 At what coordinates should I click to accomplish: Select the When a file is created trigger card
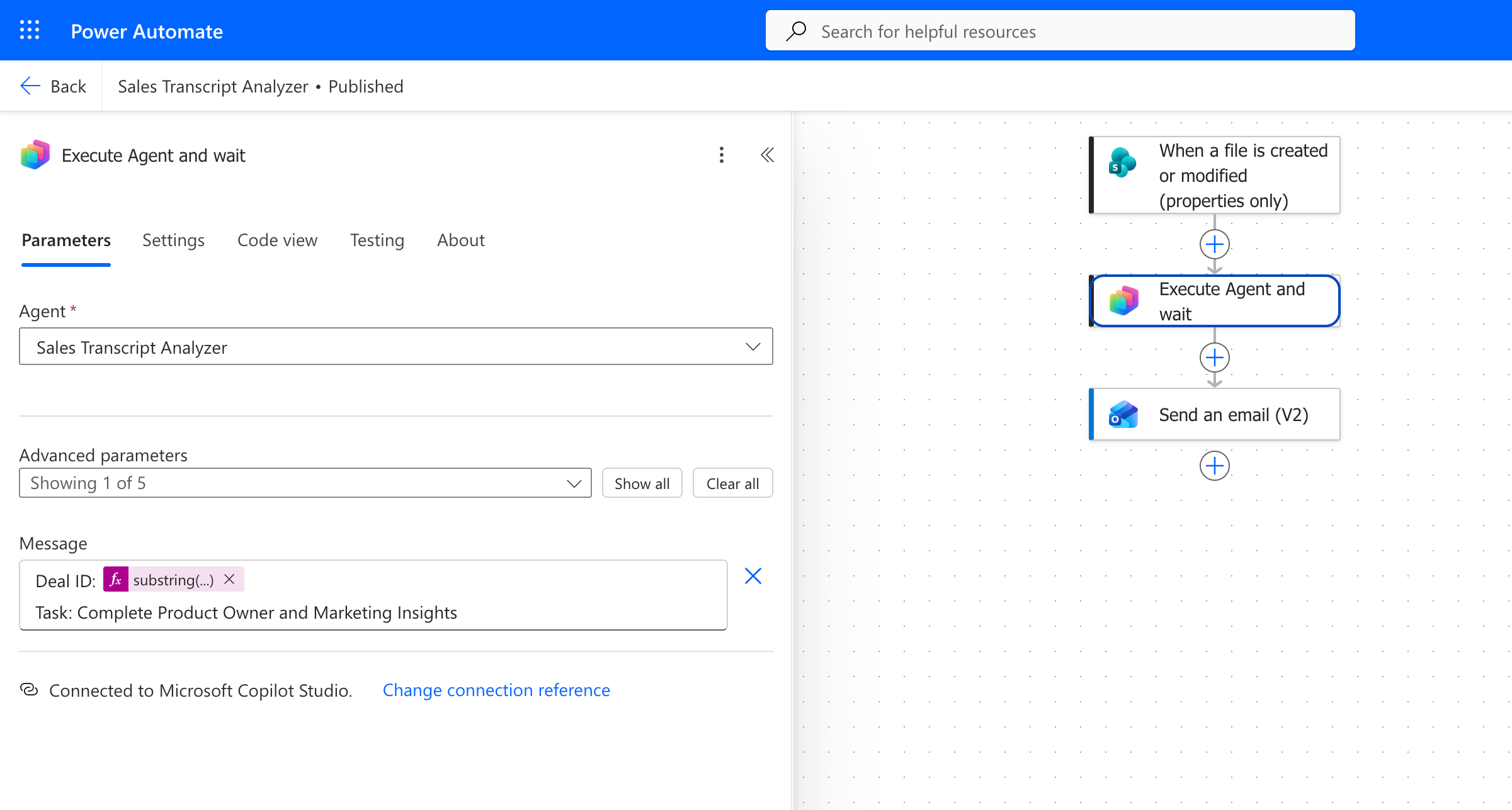pos(1215,175)
